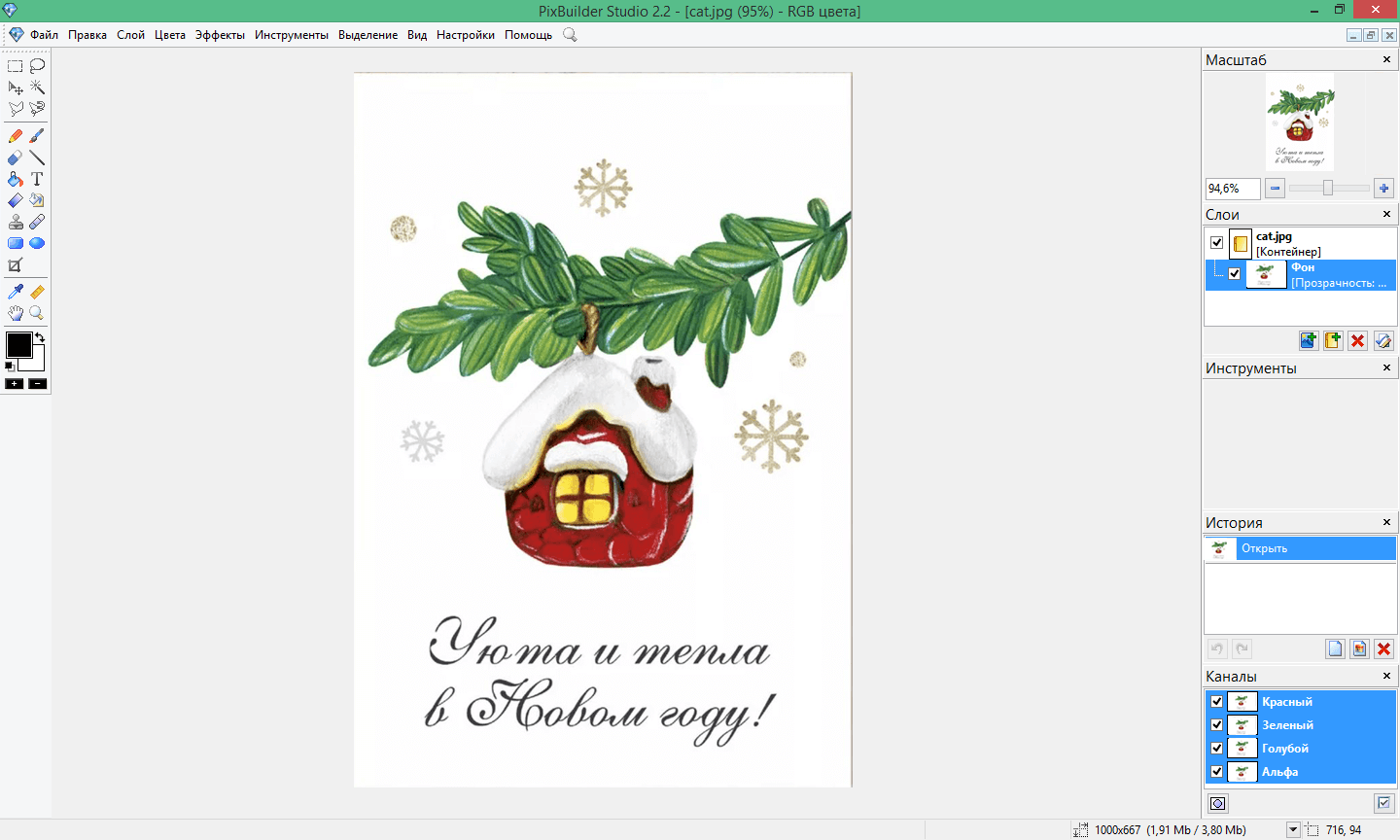This screenshot has height=840, width=1400.
Task: Select the Lasso selection tool
Action: pos(37,66)
